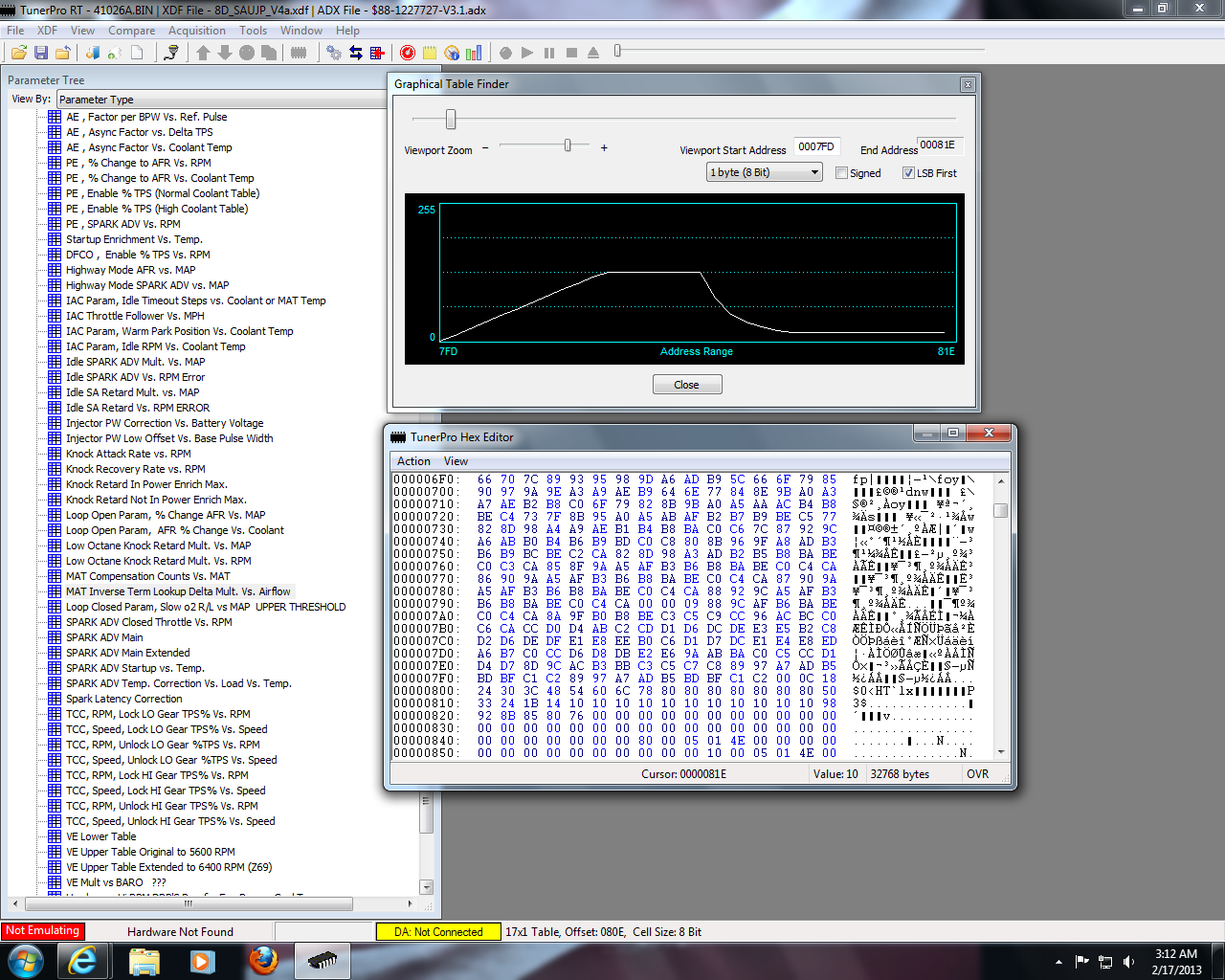
Task: Click the End Address field
Action: coord(939,145)
